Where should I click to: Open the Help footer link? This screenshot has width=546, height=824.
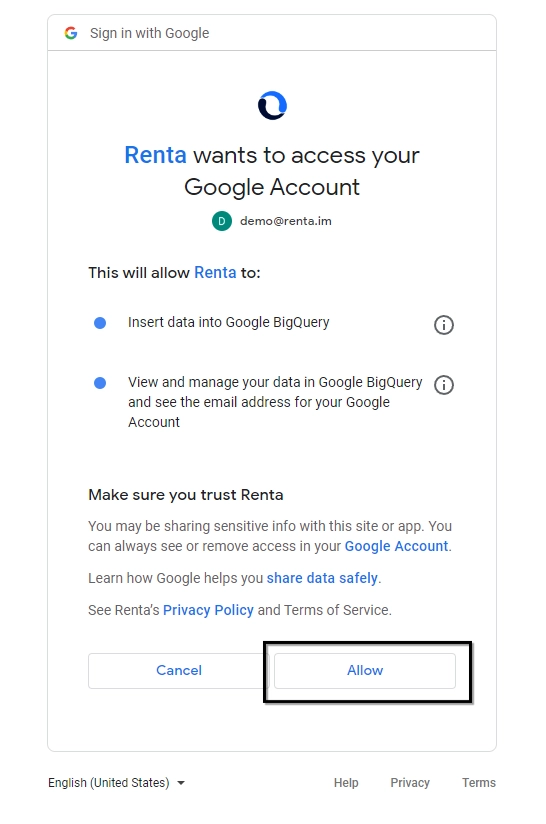point(346,782)
